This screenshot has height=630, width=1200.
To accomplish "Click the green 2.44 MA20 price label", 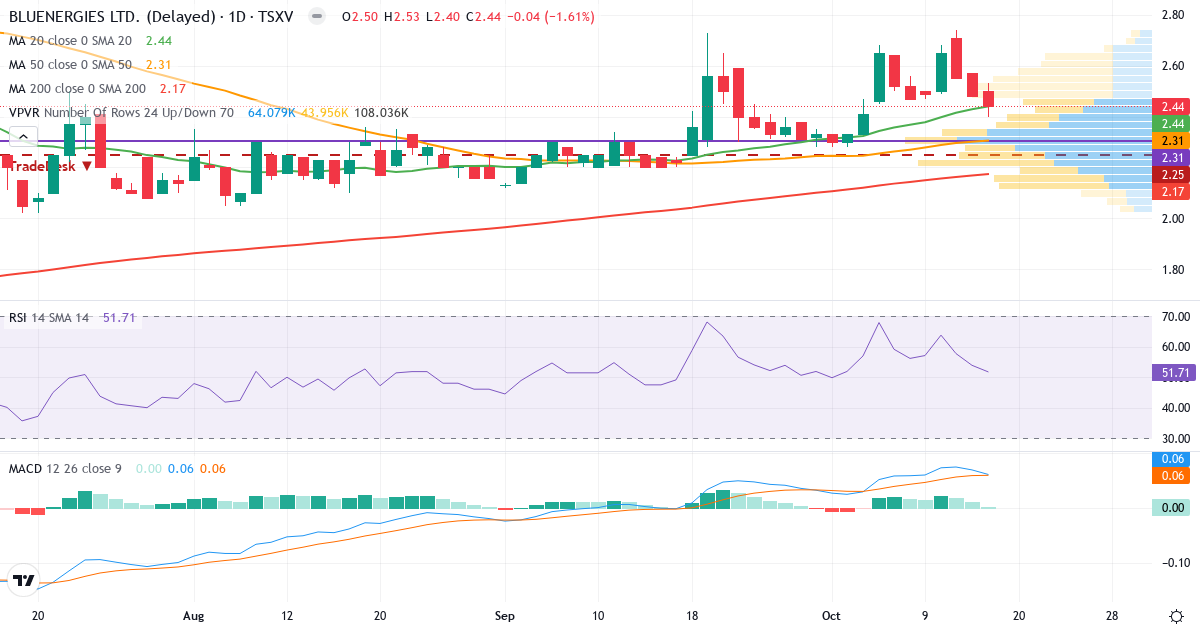I will (x=1173, y=123).
